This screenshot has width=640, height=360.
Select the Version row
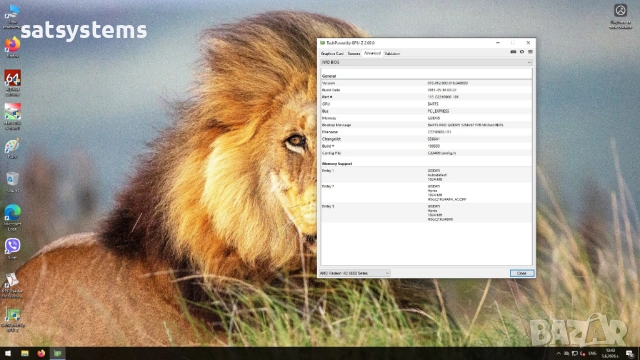click(x=426, y=83)
